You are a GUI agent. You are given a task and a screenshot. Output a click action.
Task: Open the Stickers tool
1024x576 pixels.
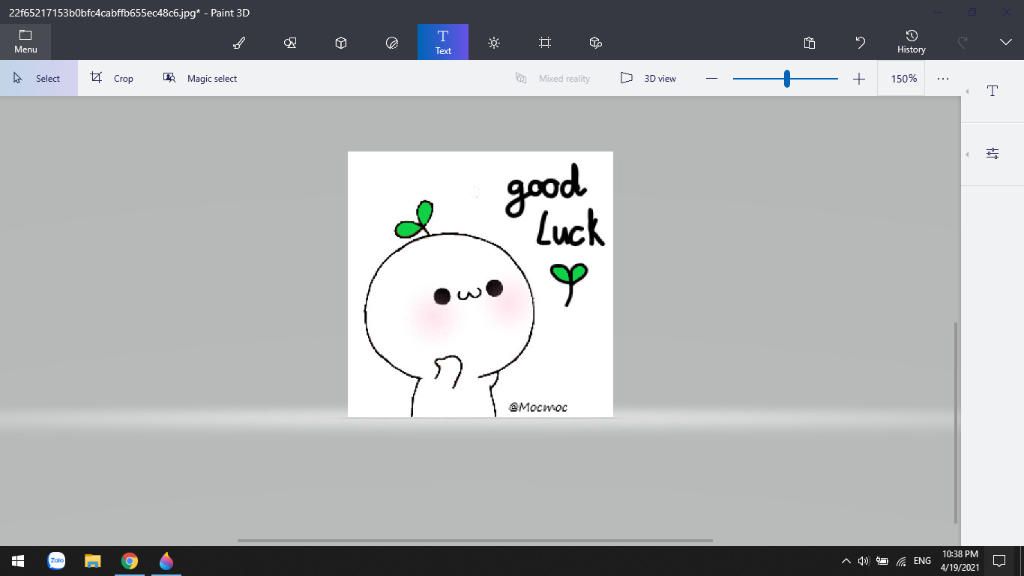click(392, 42)
